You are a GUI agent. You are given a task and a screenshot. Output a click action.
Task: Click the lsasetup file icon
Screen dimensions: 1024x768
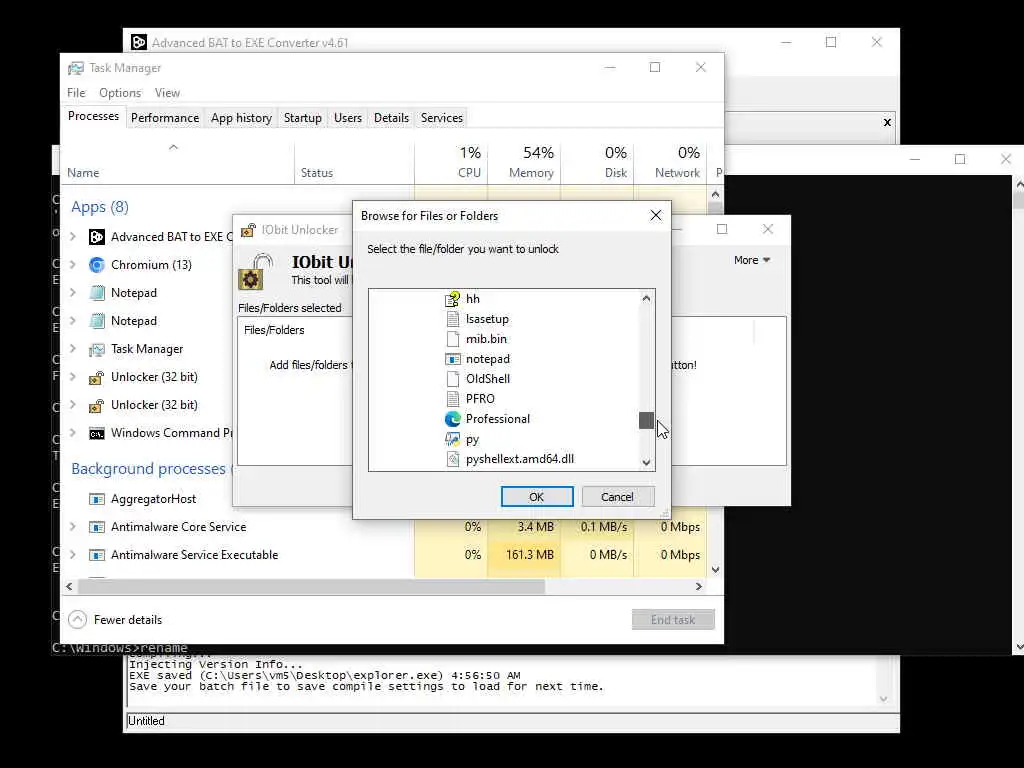point(453,319)
